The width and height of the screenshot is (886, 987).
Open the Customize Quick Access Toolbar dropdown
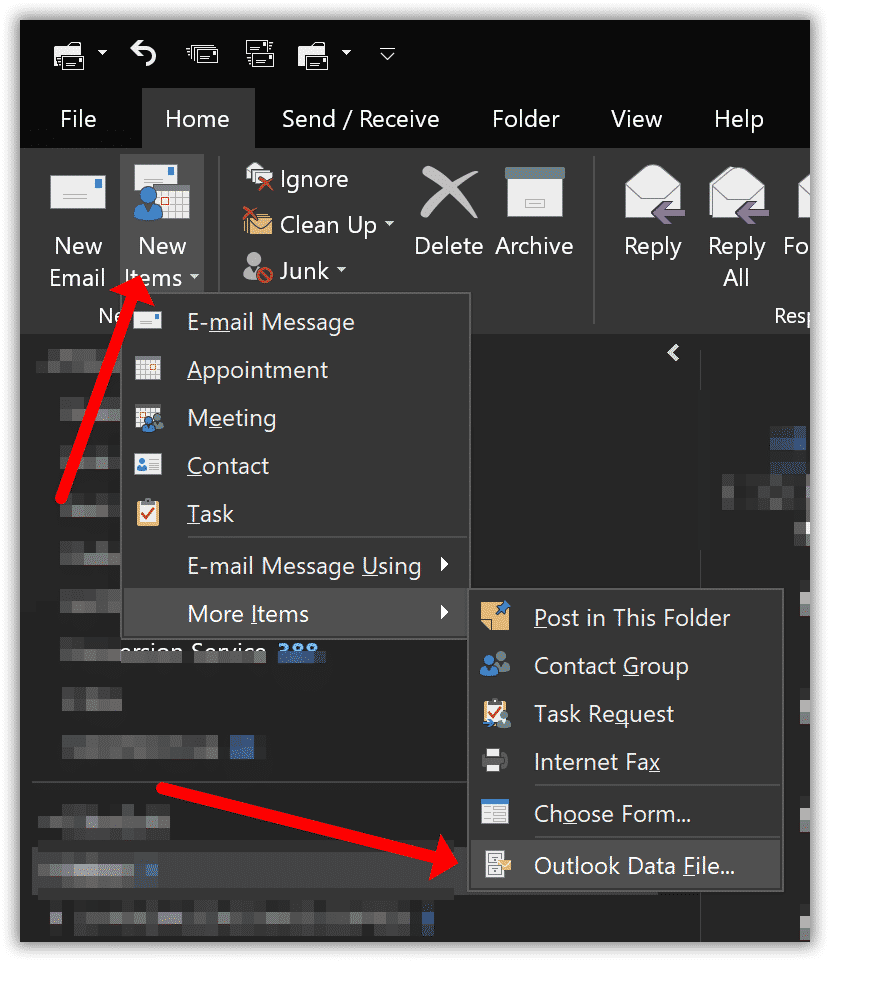coord(388,55)
